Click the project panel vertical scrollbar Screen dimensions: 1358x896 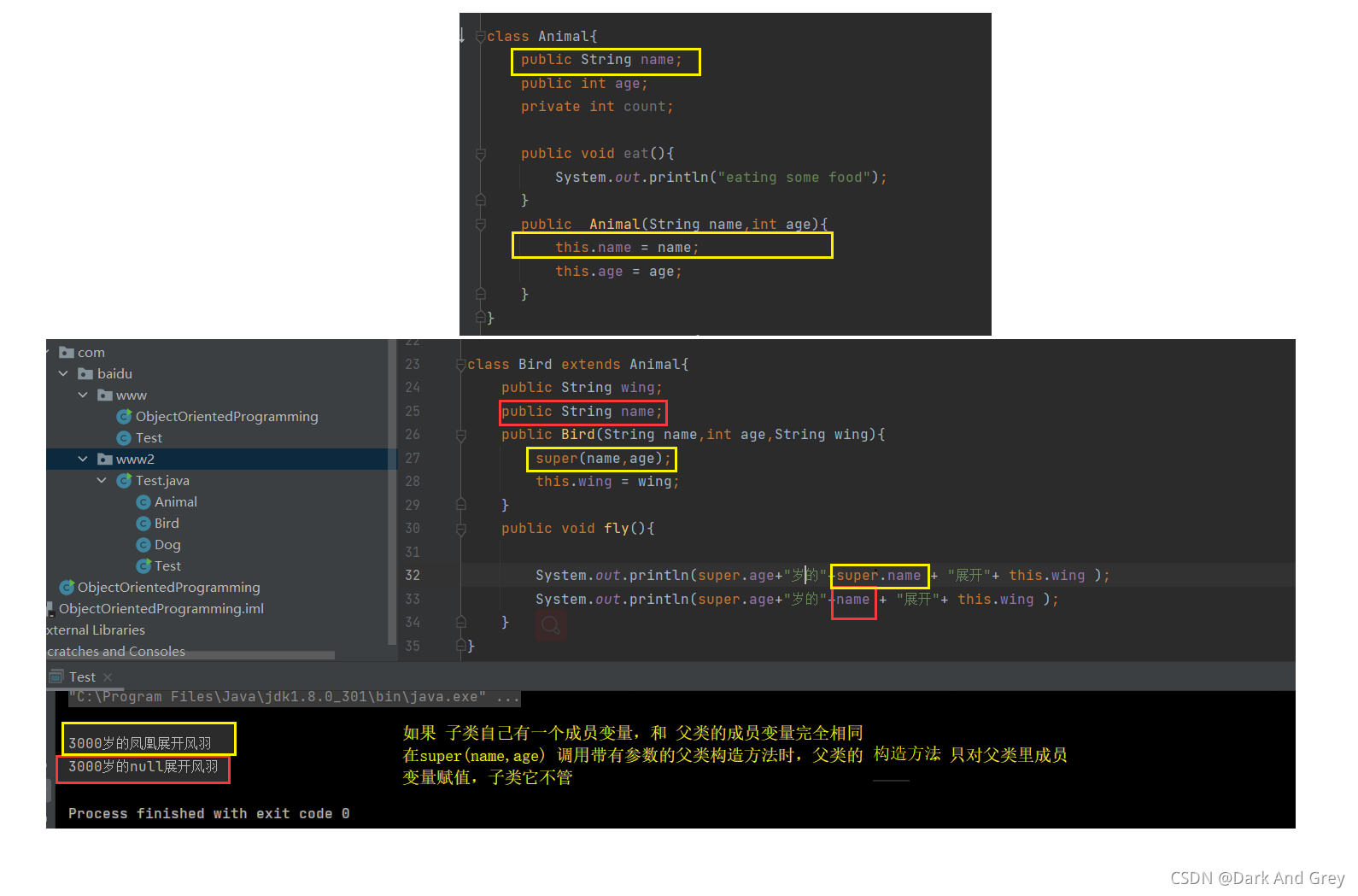(x=392, y=491)
